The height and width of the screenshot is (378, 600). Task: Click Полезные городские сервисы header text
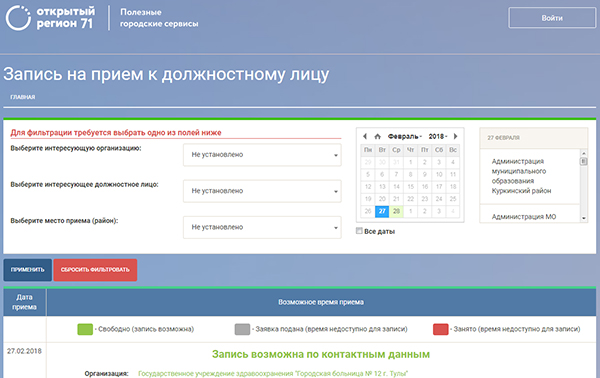click(159, 18)
